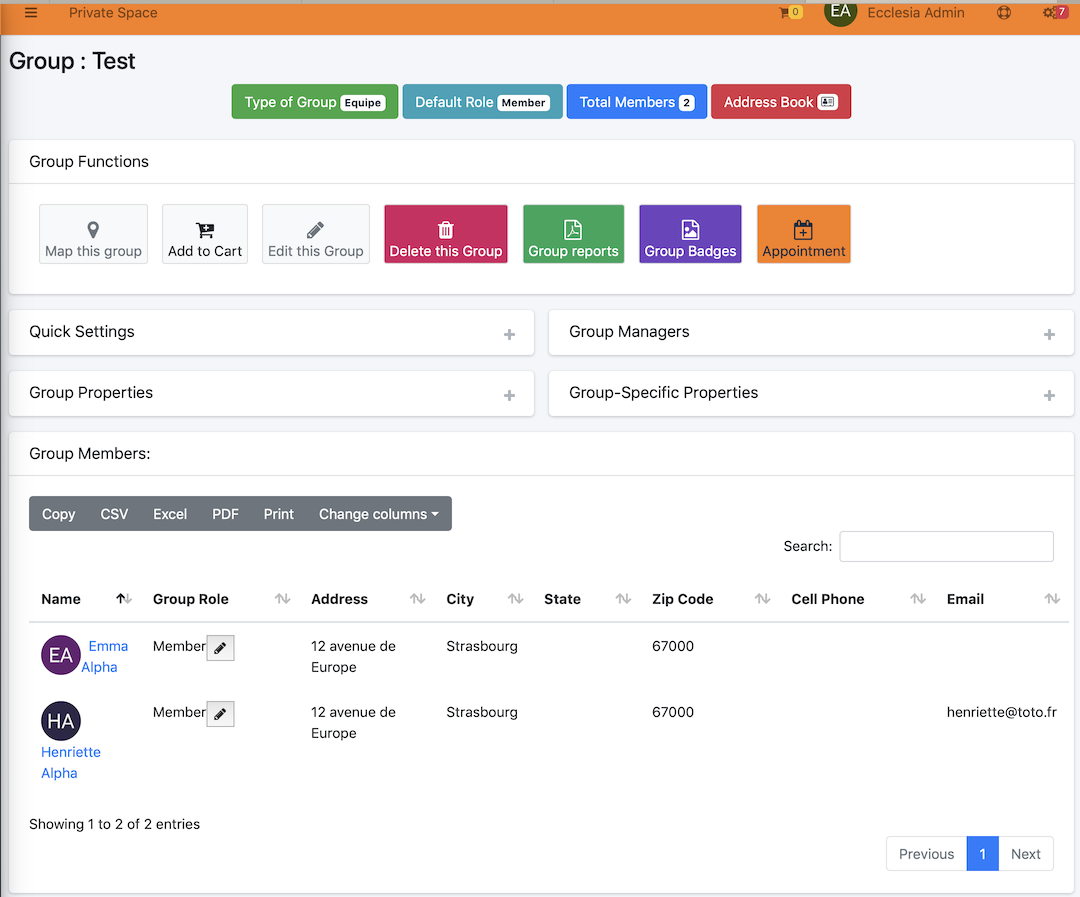Click the trash can icon
The width and height of the screenshot is (1080, 897).
pyautogui.click(x=446, y=229)
